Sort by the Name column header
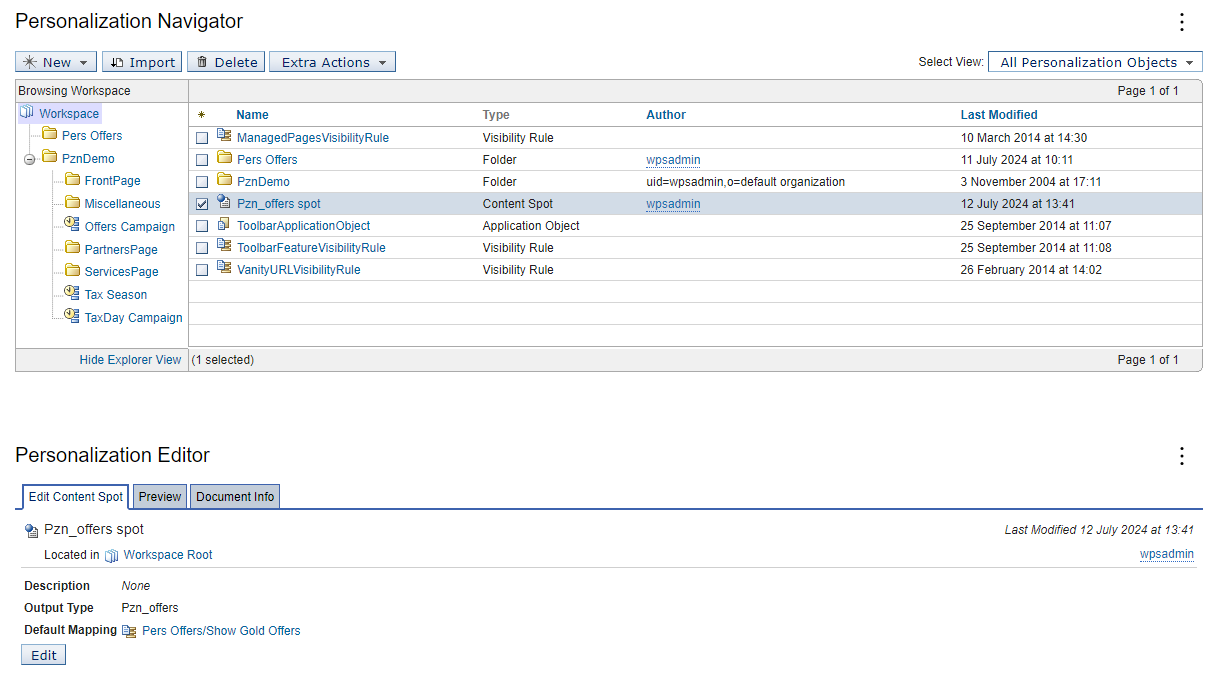Viewport: 1216px width, 679px height. coord(252,115)
